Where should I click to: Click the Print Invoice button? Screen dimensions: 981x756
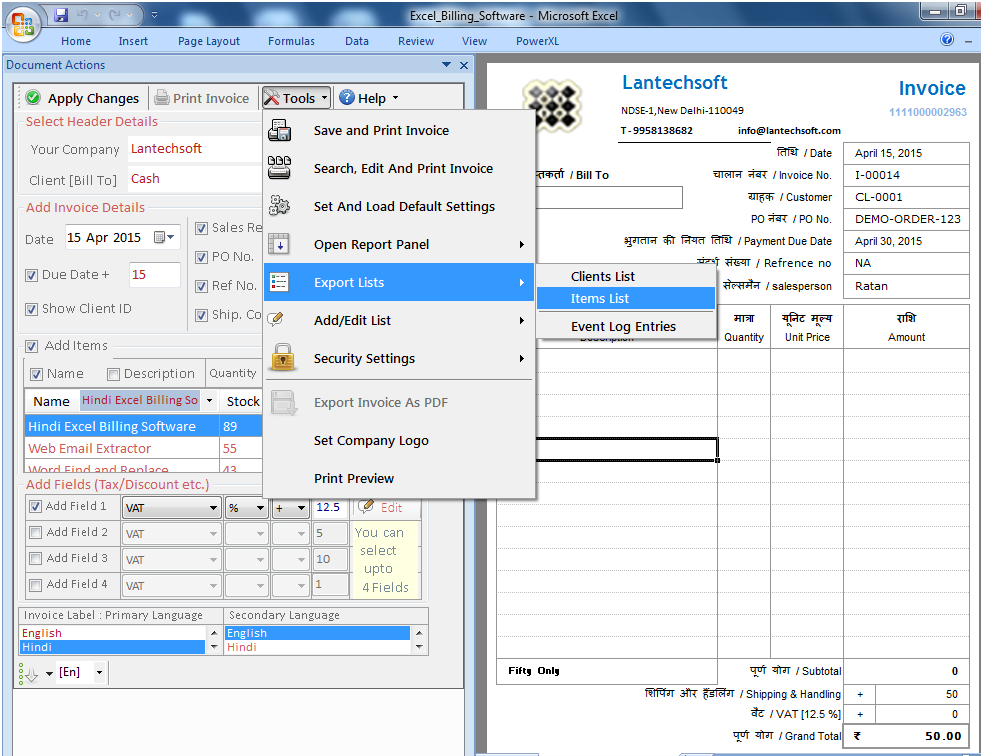[x=201, y=98]
